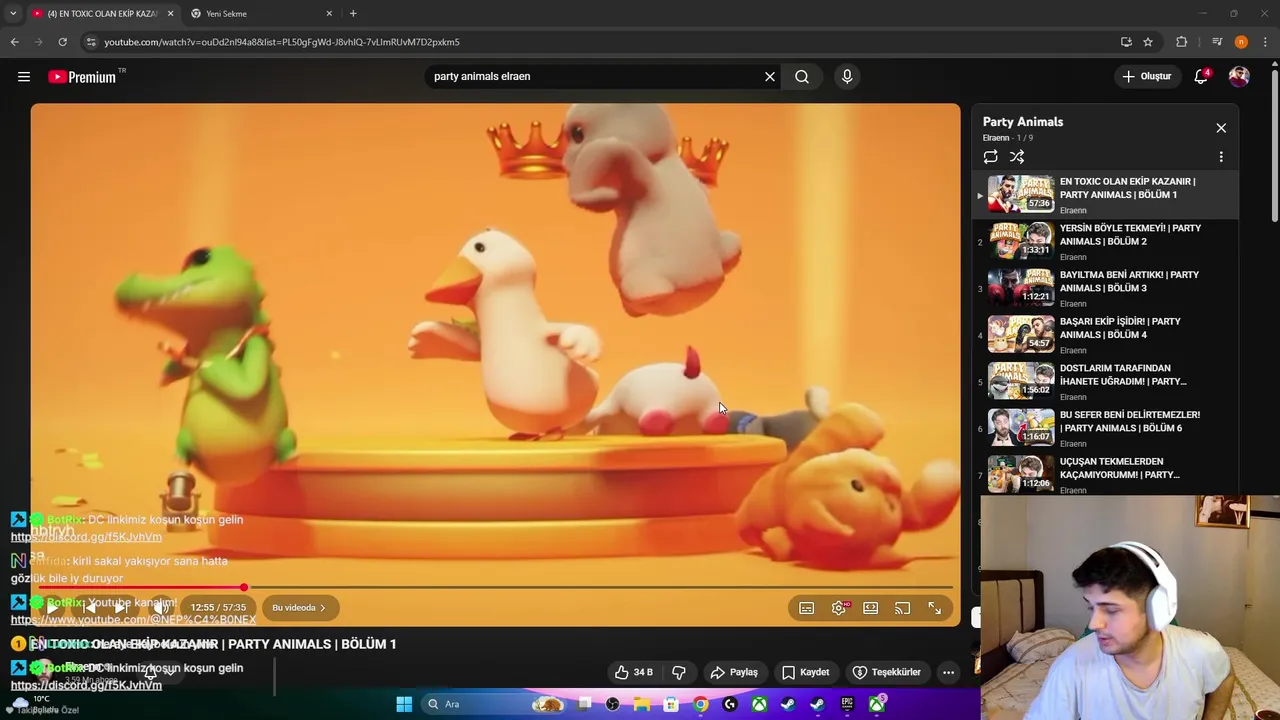Open Chrome profile menu
Image resolution: width=1280 pixels, height=720 pixels.
tap(1241, 42)
